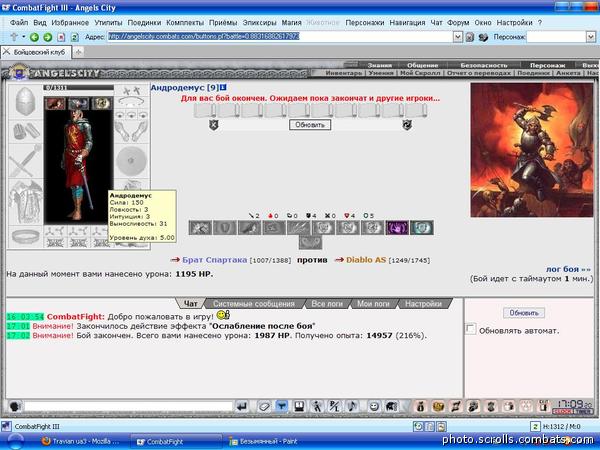Viewport: 600px width, 450px height.
Task: Expand the Персонаж dropdown in toolbar
Action: [591, 37]
